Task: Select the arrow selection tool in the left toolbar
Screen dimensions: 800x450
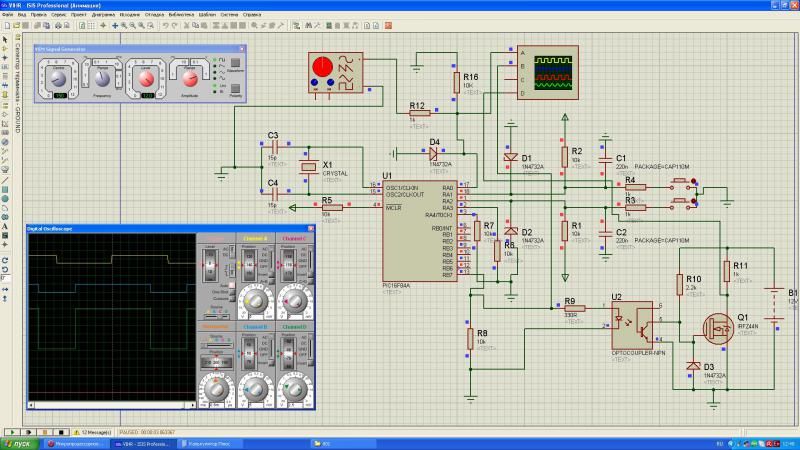Action: click(5, 38)
